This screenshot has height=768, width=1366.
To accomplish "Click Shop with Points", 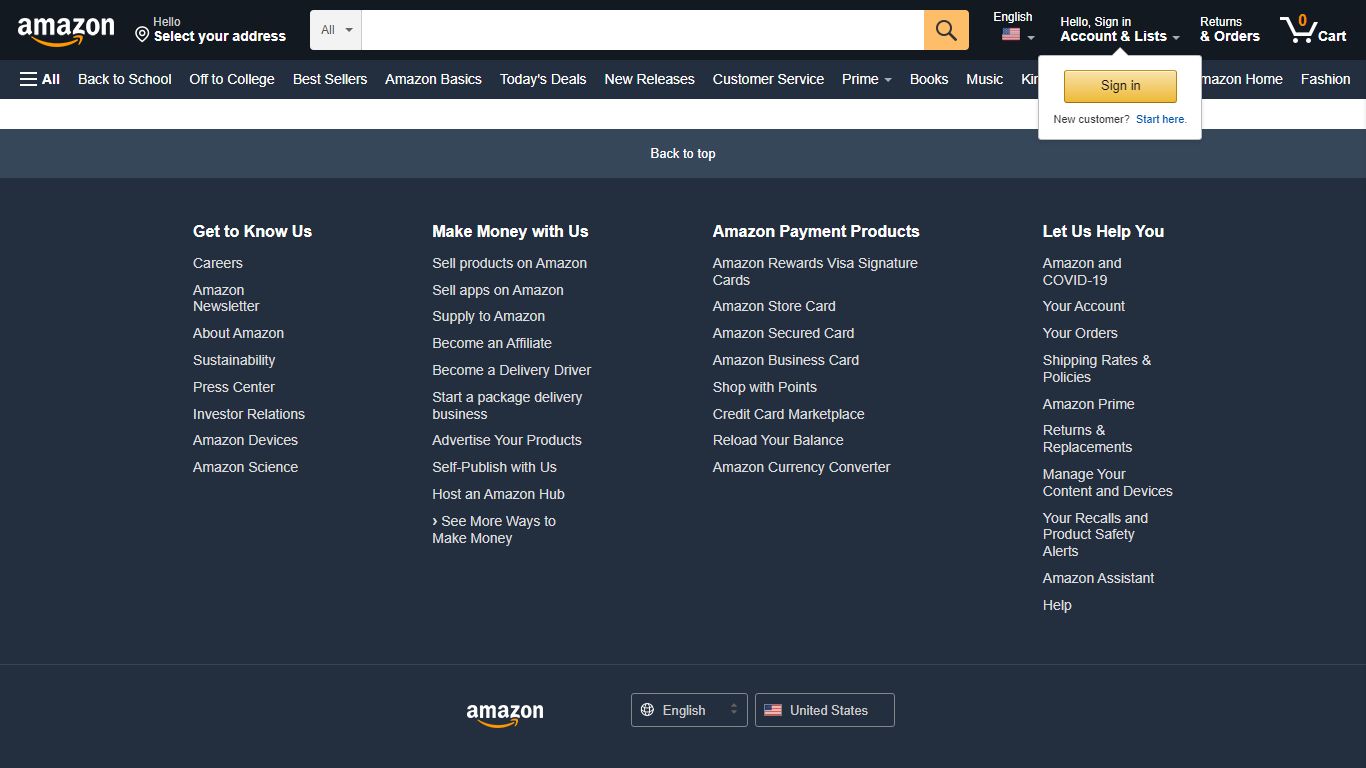I will (765, 387).
